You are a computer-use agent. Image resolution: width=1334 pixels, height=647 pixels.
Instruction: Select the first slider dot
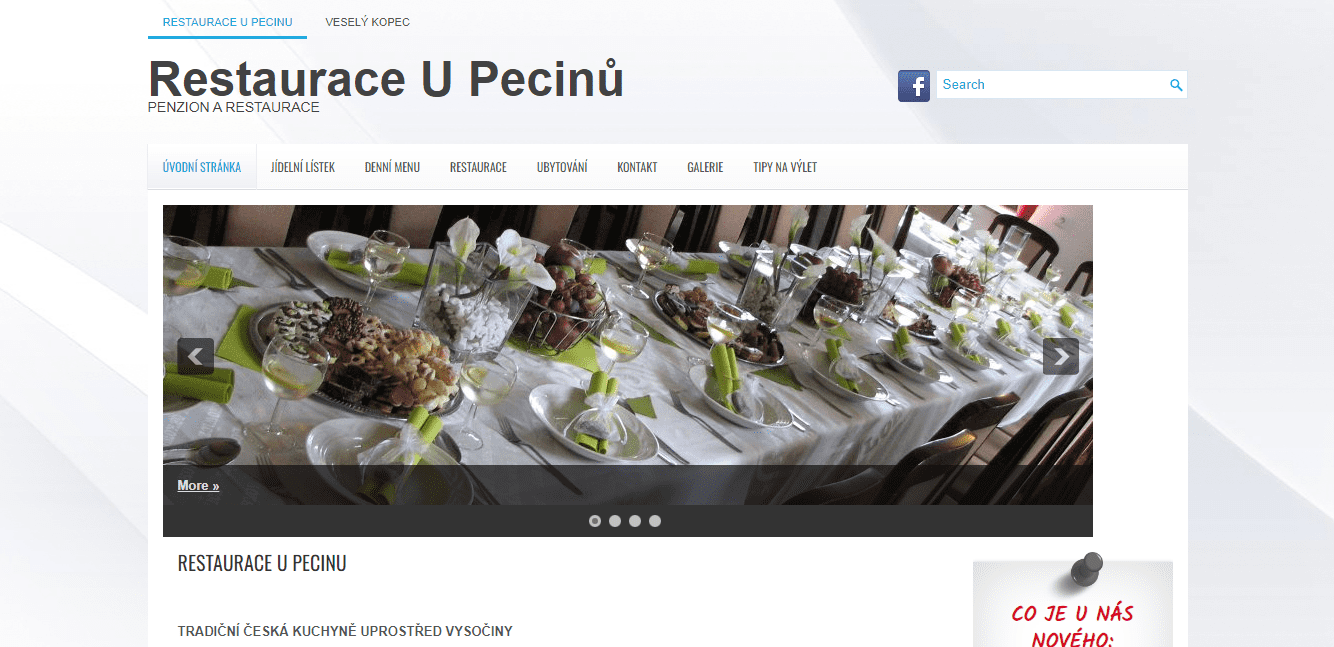pyautogui.click(x=595, y=521)
